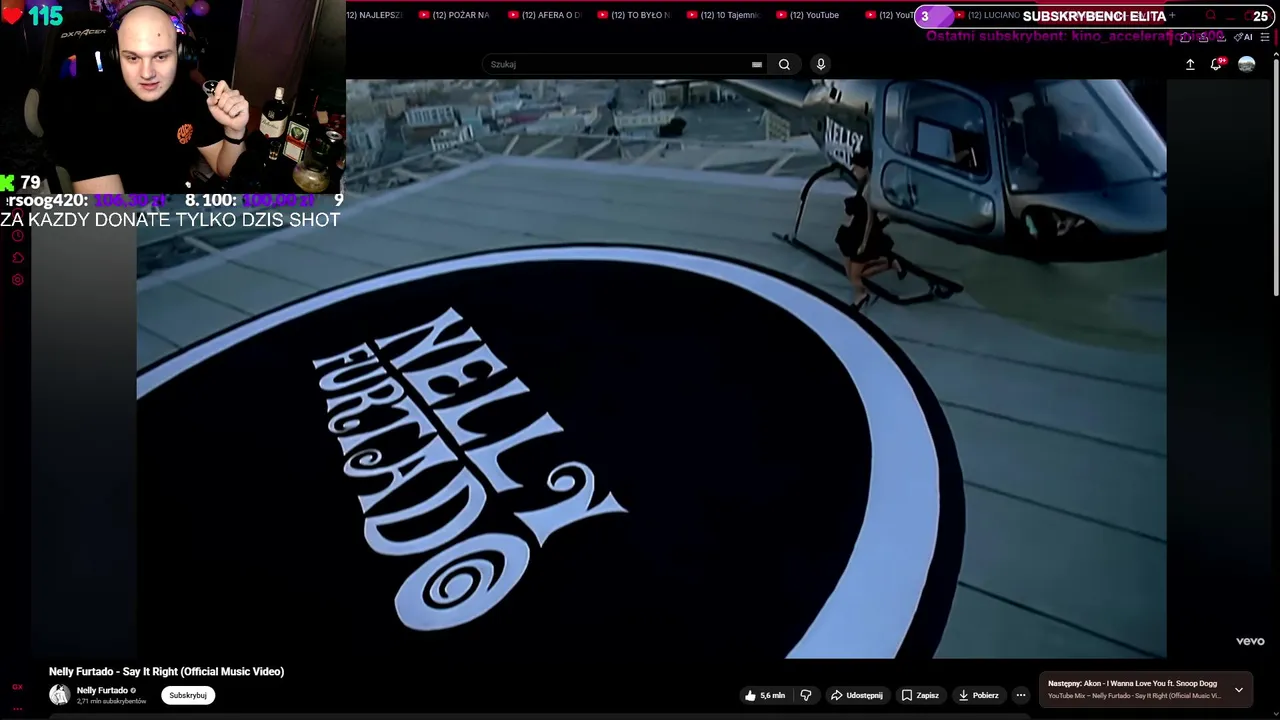Click the AI icon in browser toolbar
Screen dimensions: 1280x720
pos(1244,37)
